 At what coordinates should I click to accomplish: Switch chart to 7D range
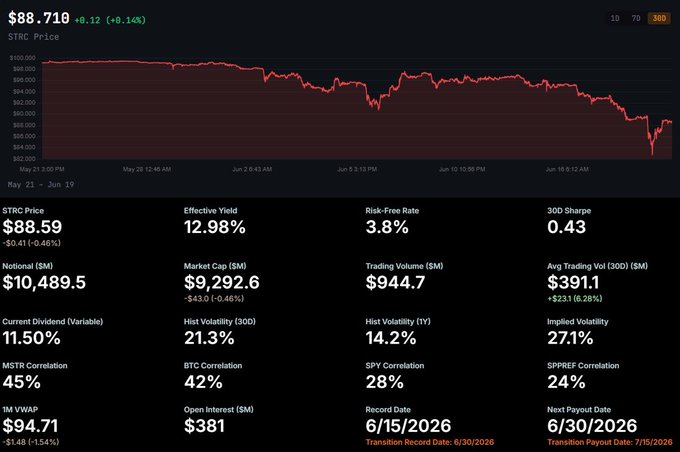(636, 18)
